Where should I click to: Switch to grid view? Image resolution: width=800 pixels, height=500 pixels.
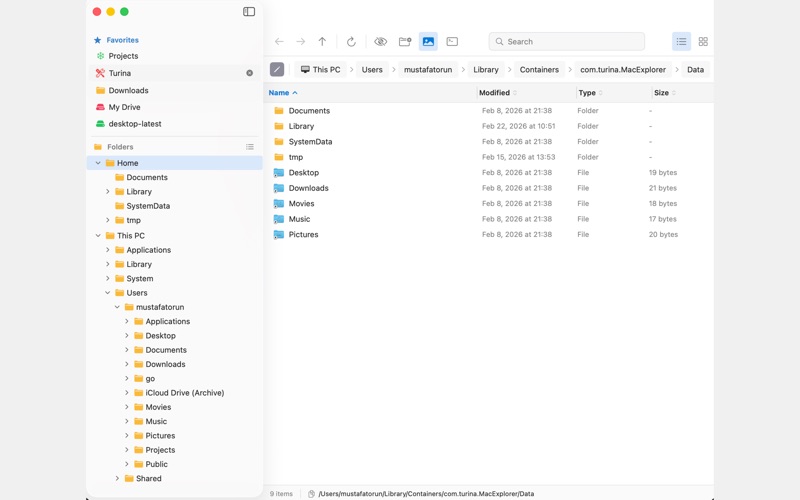tap(703, 42)
